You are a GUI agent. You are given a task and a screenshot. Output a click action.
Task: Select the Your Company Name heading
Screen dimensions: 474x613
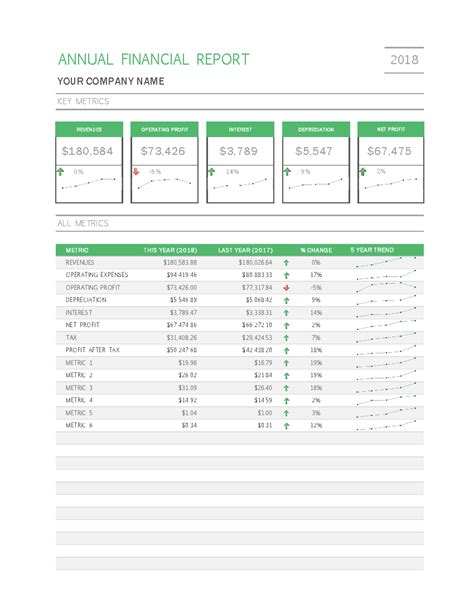pyautogui.click(x=111, y=81)
